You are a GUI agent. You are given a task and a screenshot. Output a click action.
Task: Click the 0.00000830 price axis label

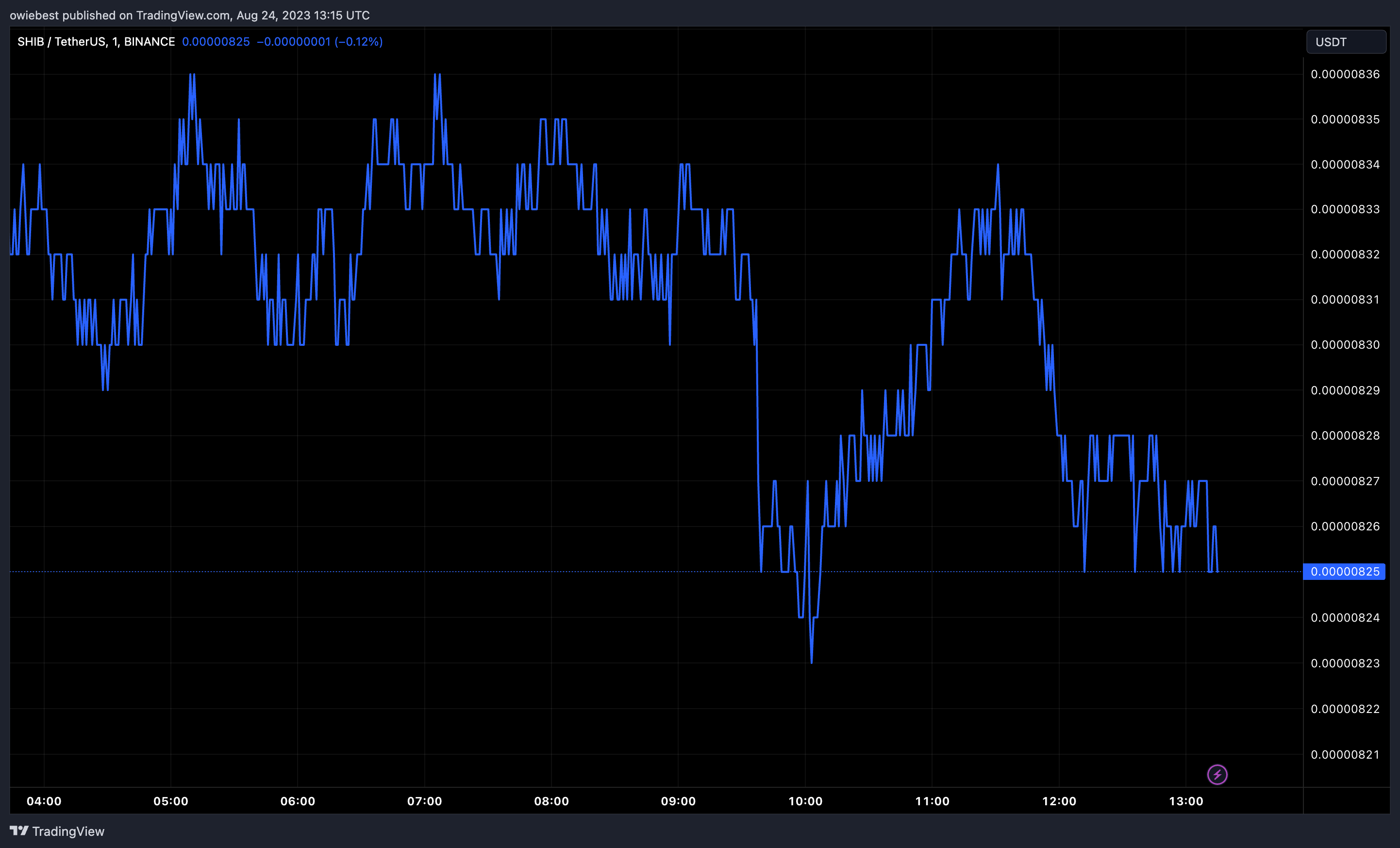tap(1345, 344)
